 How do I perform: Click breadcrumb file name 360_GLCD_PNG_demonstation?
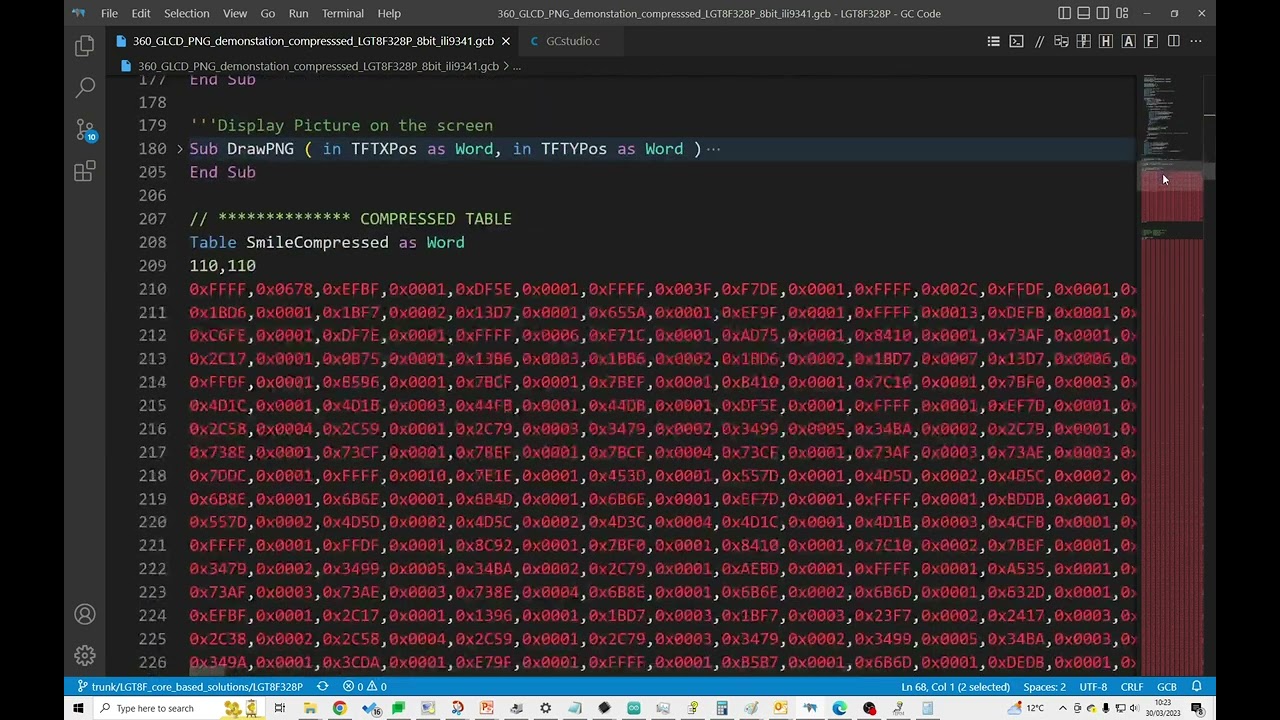318,66
